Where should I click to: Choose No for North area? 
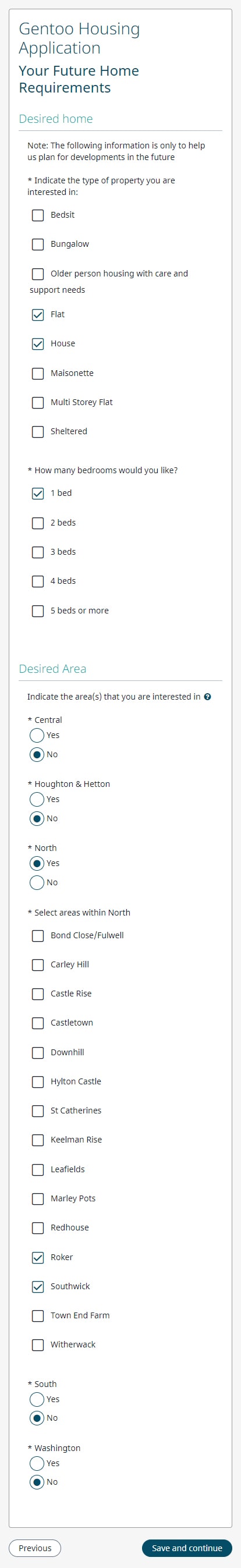[x=37, y=882]
